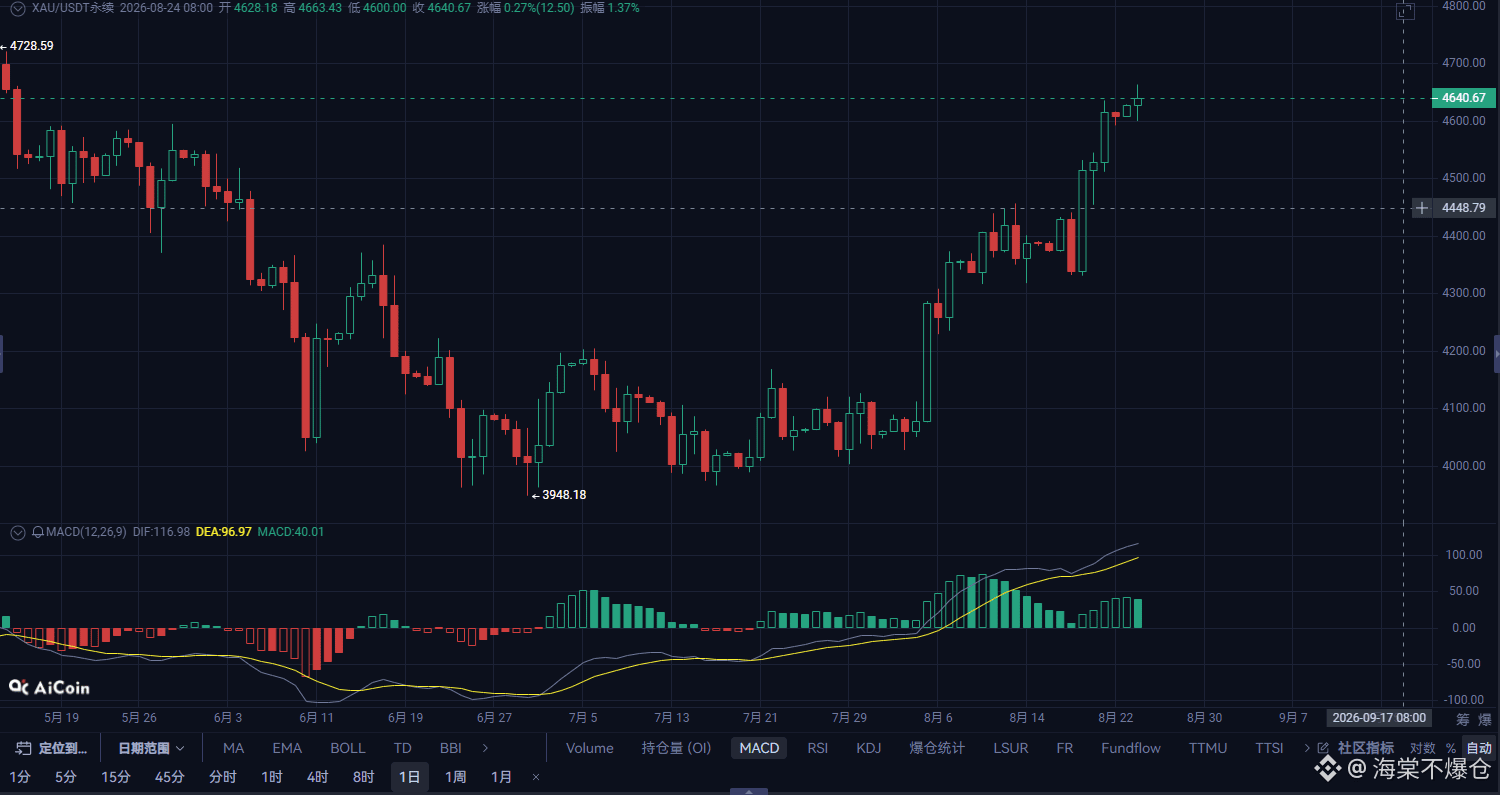Collapse the MACD indicator pane chevron
Screen dimensions: 1500x795
pyautogui.click(x=17, y=532)
